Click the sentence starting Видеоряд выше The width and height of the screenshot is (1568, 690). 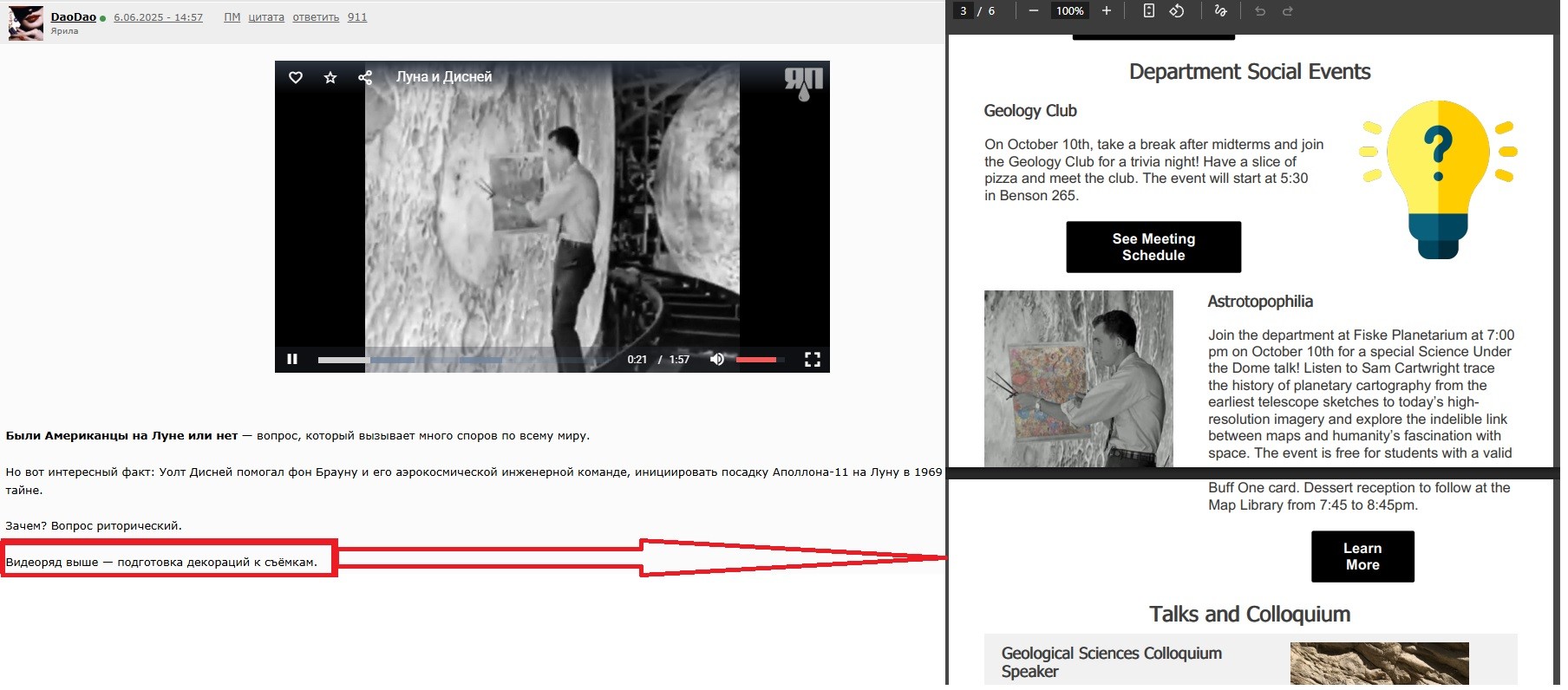pos(161,563)
